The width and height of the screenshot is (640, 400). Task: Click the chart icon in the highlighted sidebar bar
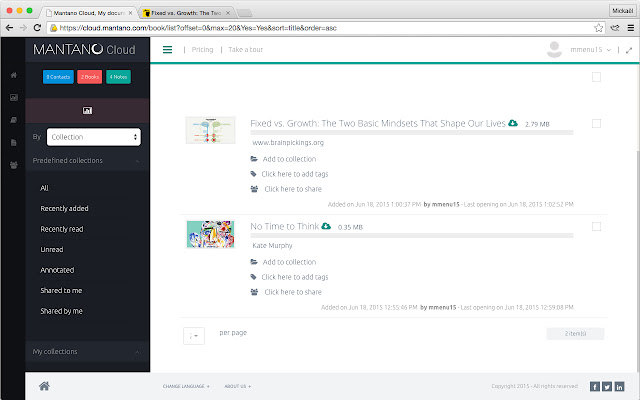(x=87, y=111)
